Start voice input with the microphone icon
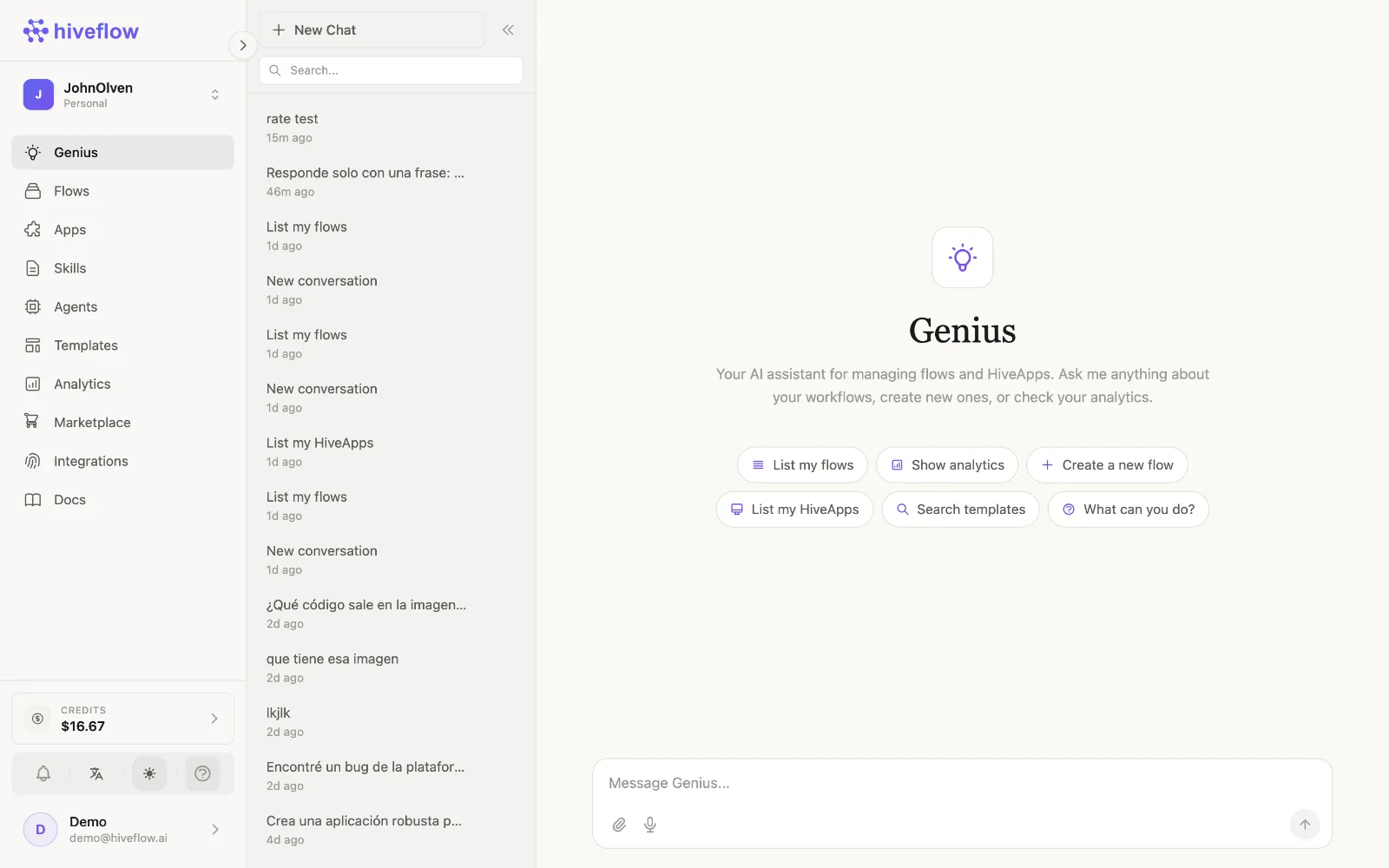This screenshot has height=868, width=1389. tap(650, 825)
